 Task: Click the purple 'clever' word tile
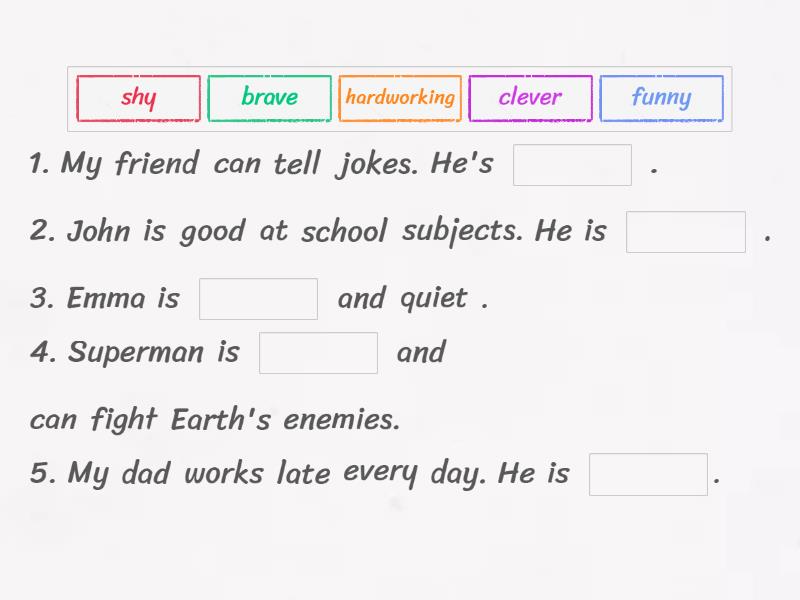530,98
